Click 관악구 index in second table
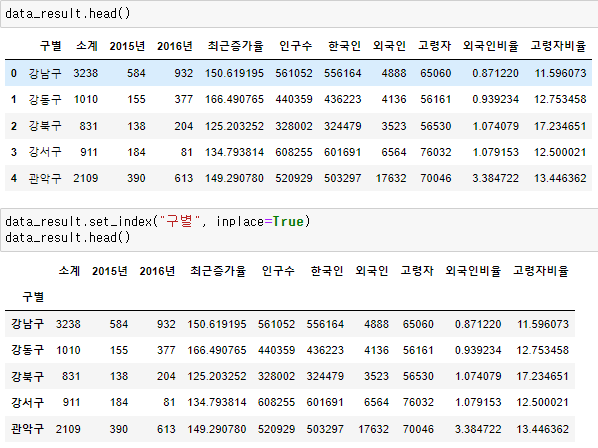 pyautogui.click(x=27, y=429)
